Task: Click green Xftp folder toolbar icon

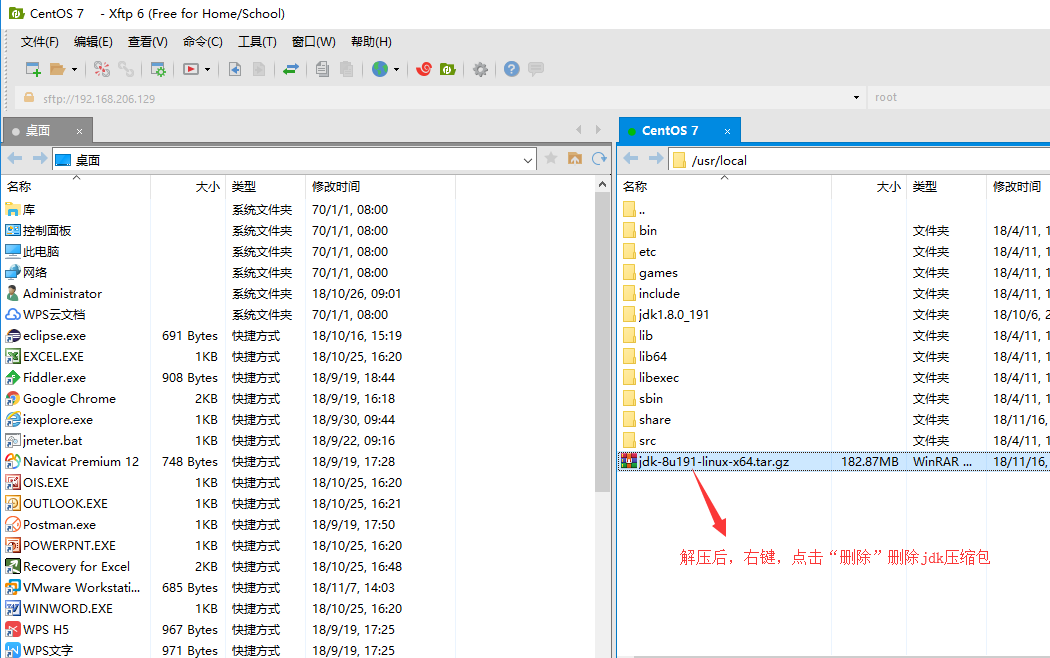Action: pos(448,69)
